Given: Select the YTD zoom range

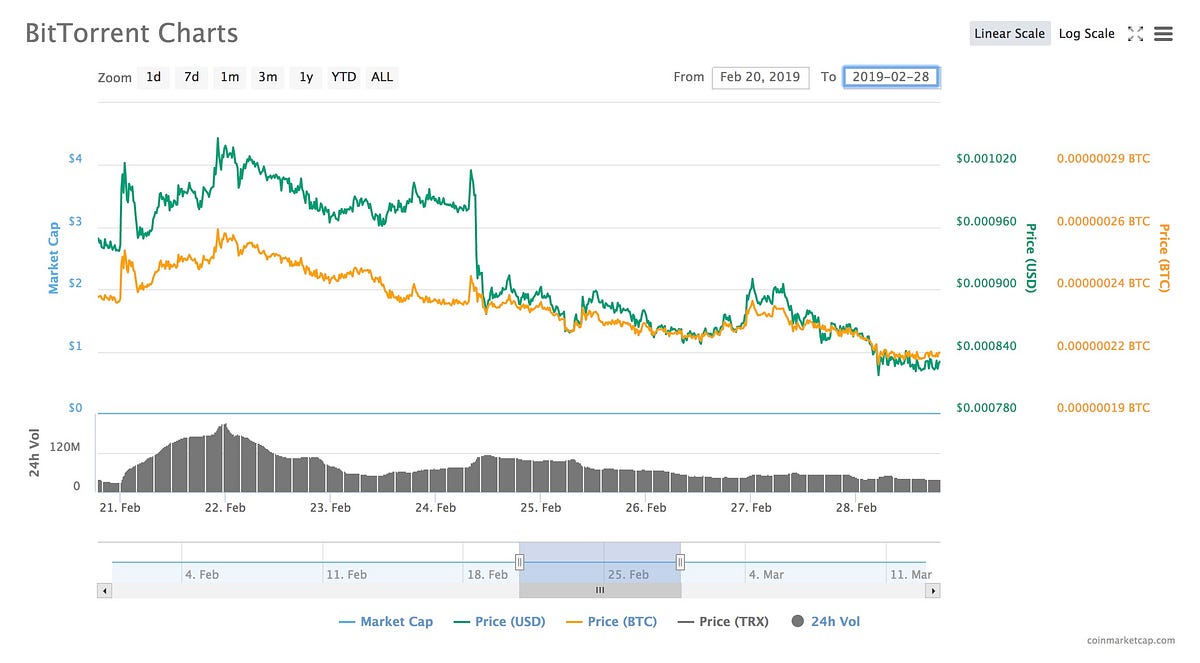Looking at the screenshot, I should [344, 77].
